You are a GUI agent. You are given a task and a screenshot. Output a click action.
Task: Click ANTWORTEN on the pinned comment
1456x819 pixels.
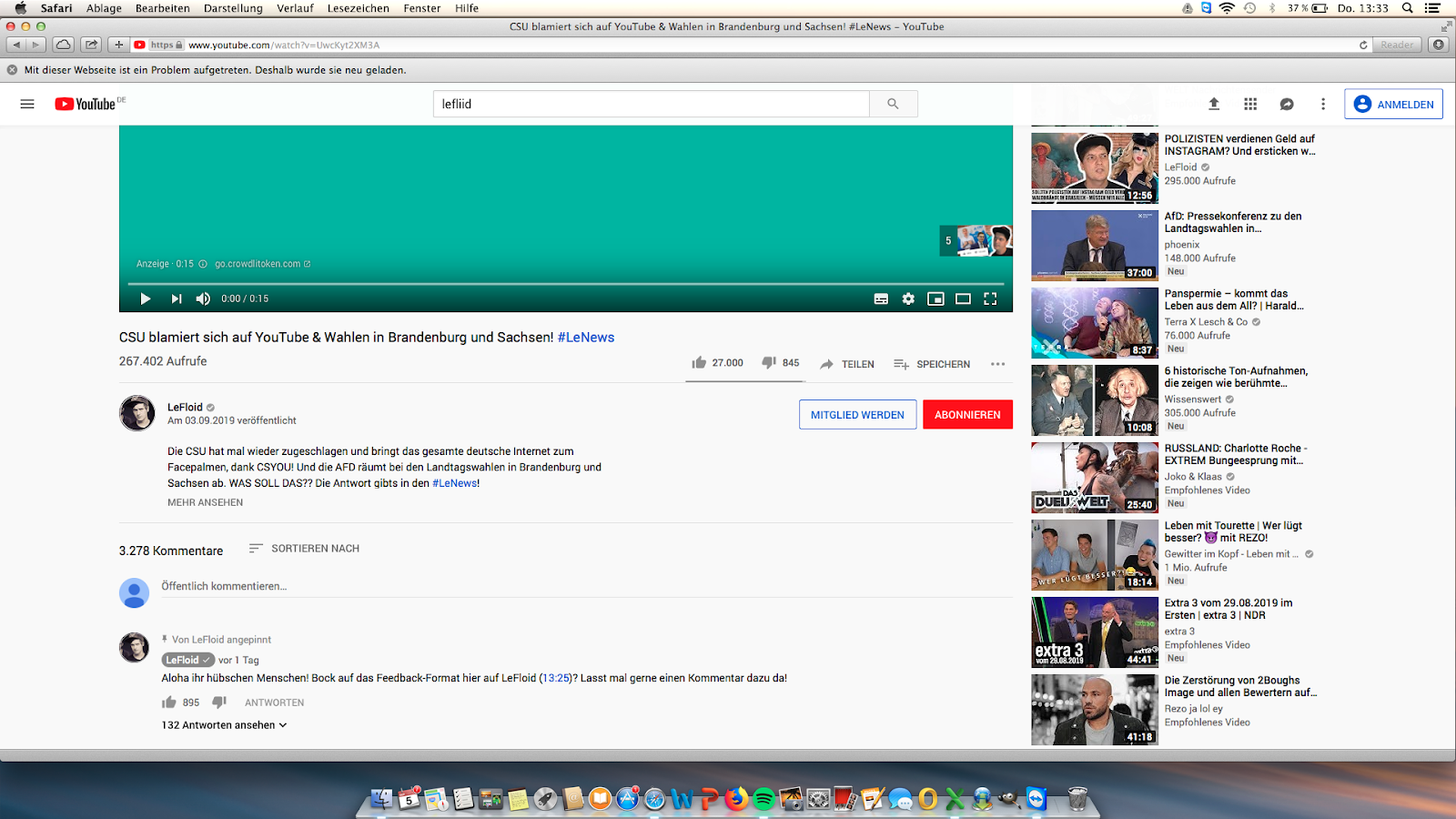pyautogui.click(x=274, y=703)
